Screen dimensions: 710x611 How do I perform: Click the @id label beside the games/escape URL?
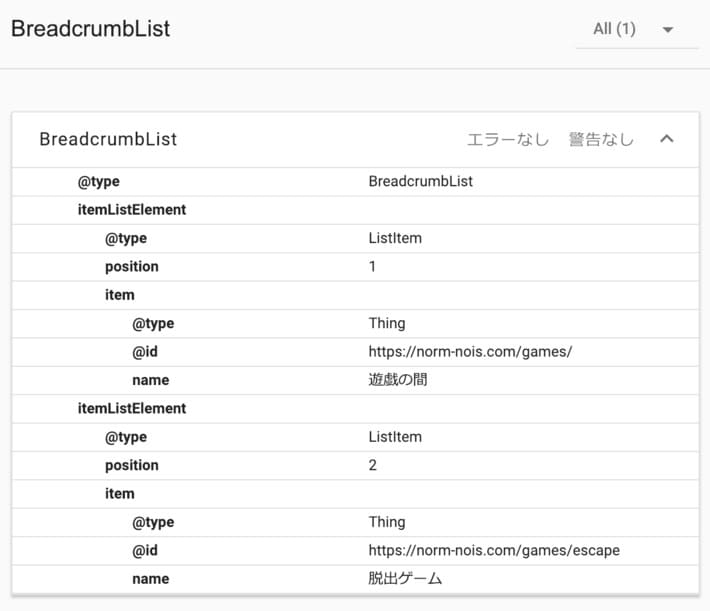pyautogui.click(x=146, y=551)
